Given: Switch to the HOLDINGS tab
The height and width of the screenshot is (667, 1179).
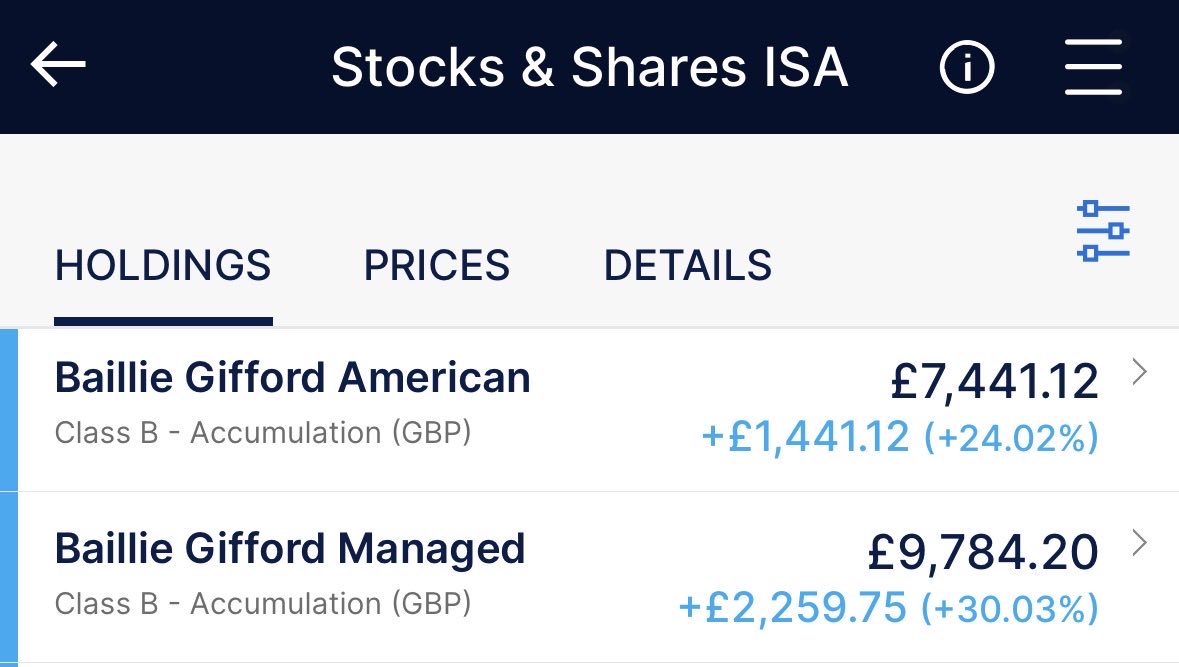Looking at the screenshot, I should pos(163,265).
